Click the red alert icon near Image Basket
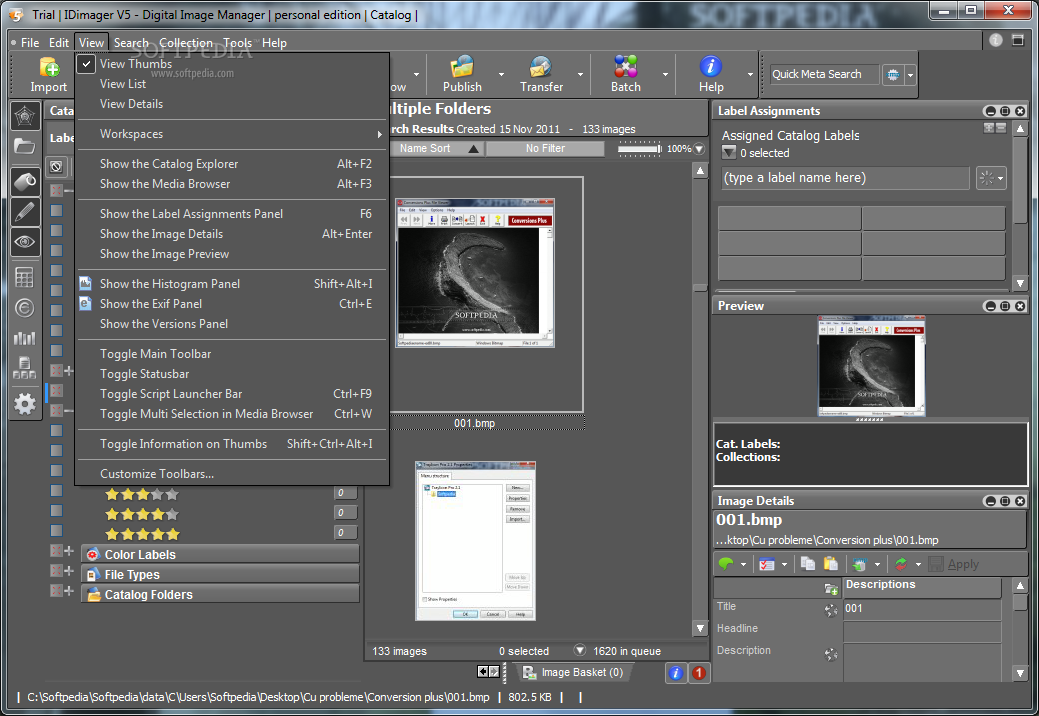 [x=698, y=673]
